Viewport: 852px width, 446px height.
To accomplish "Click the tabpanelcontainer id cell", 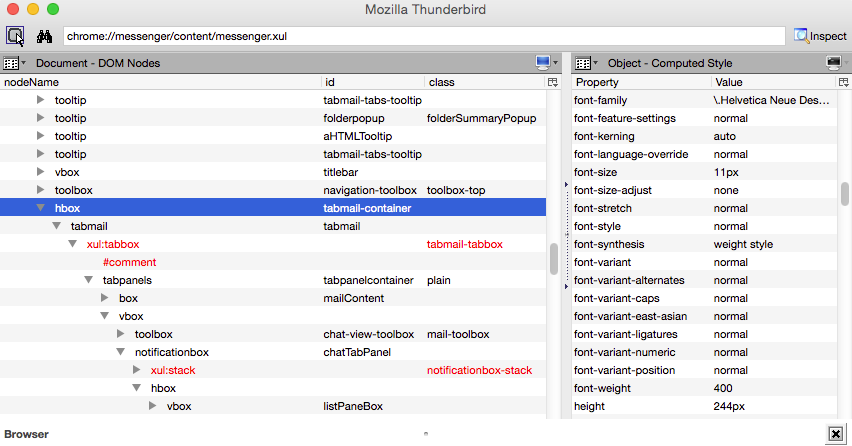I will [x=368, y=280].
